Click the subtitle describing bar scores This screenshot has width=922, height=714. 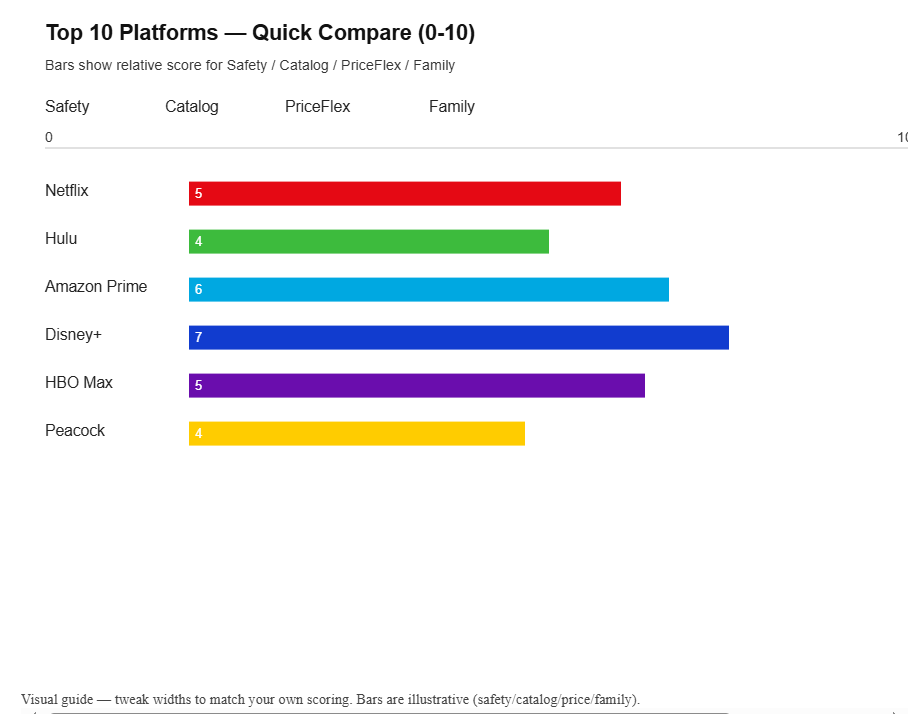point(250,65)
